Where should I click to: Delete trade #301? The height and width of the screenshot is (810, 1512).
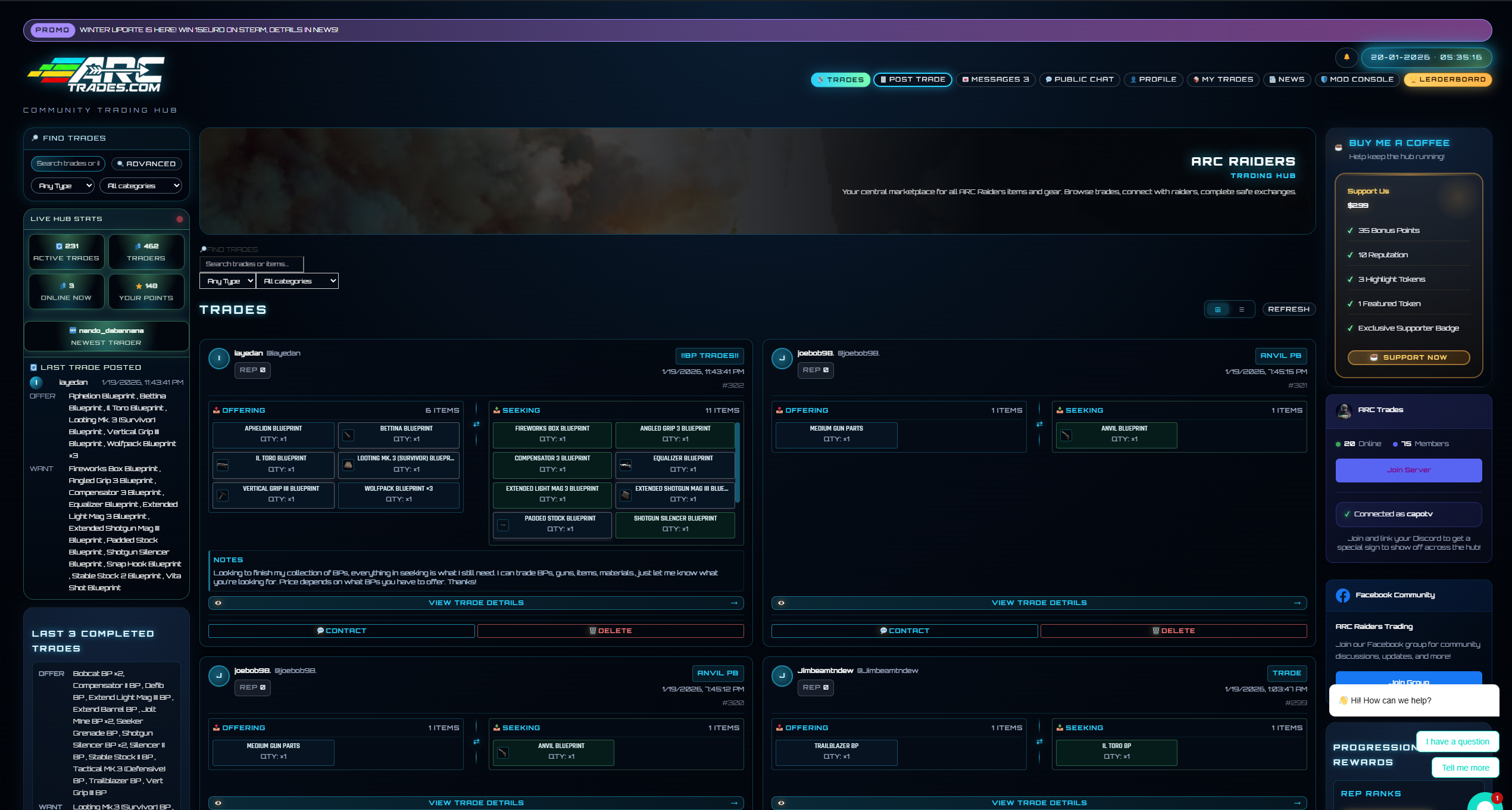[1173, 631]
